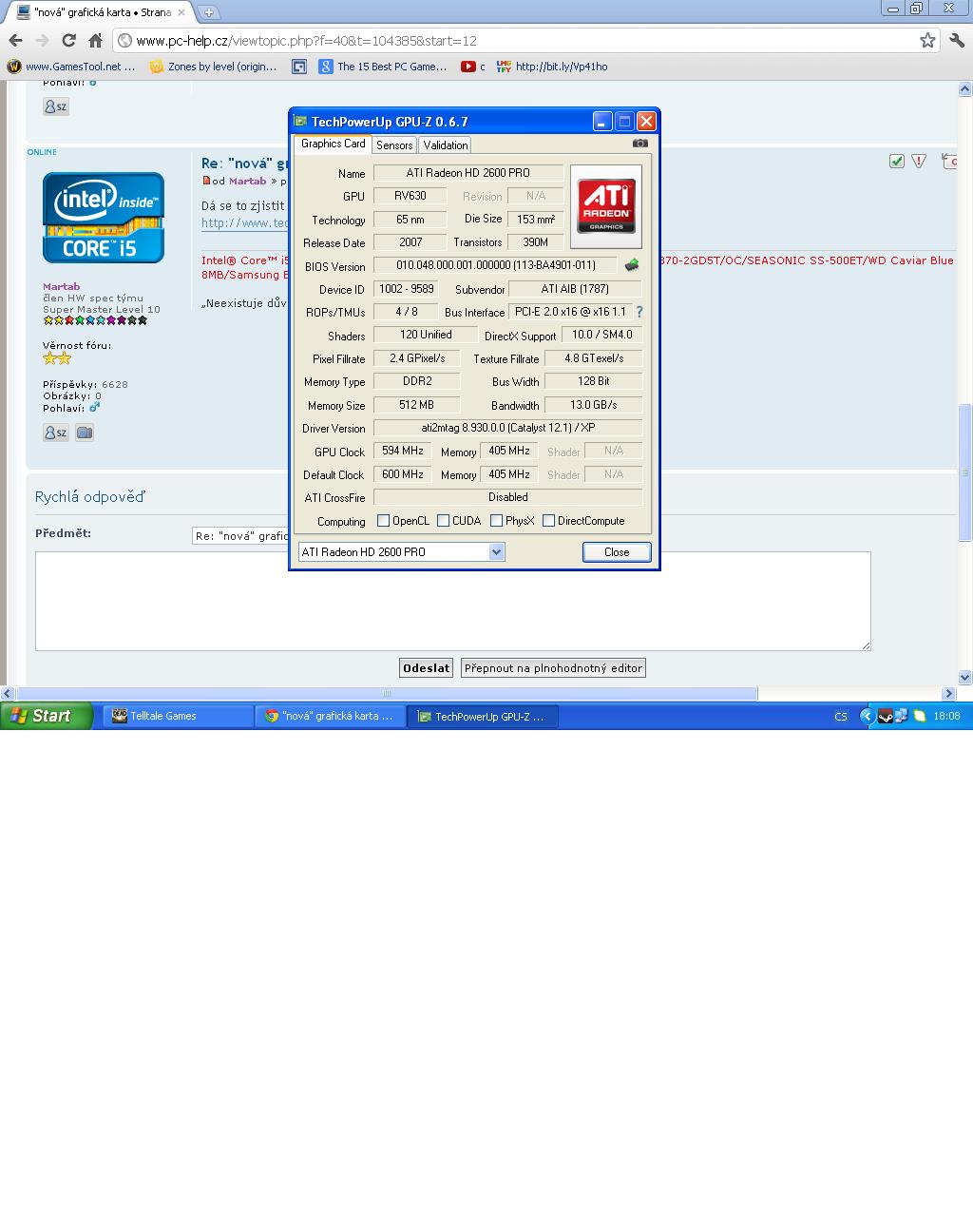Open the browser home page
The height and width of the screenshot is (1232, 973).
coord(95,40)
